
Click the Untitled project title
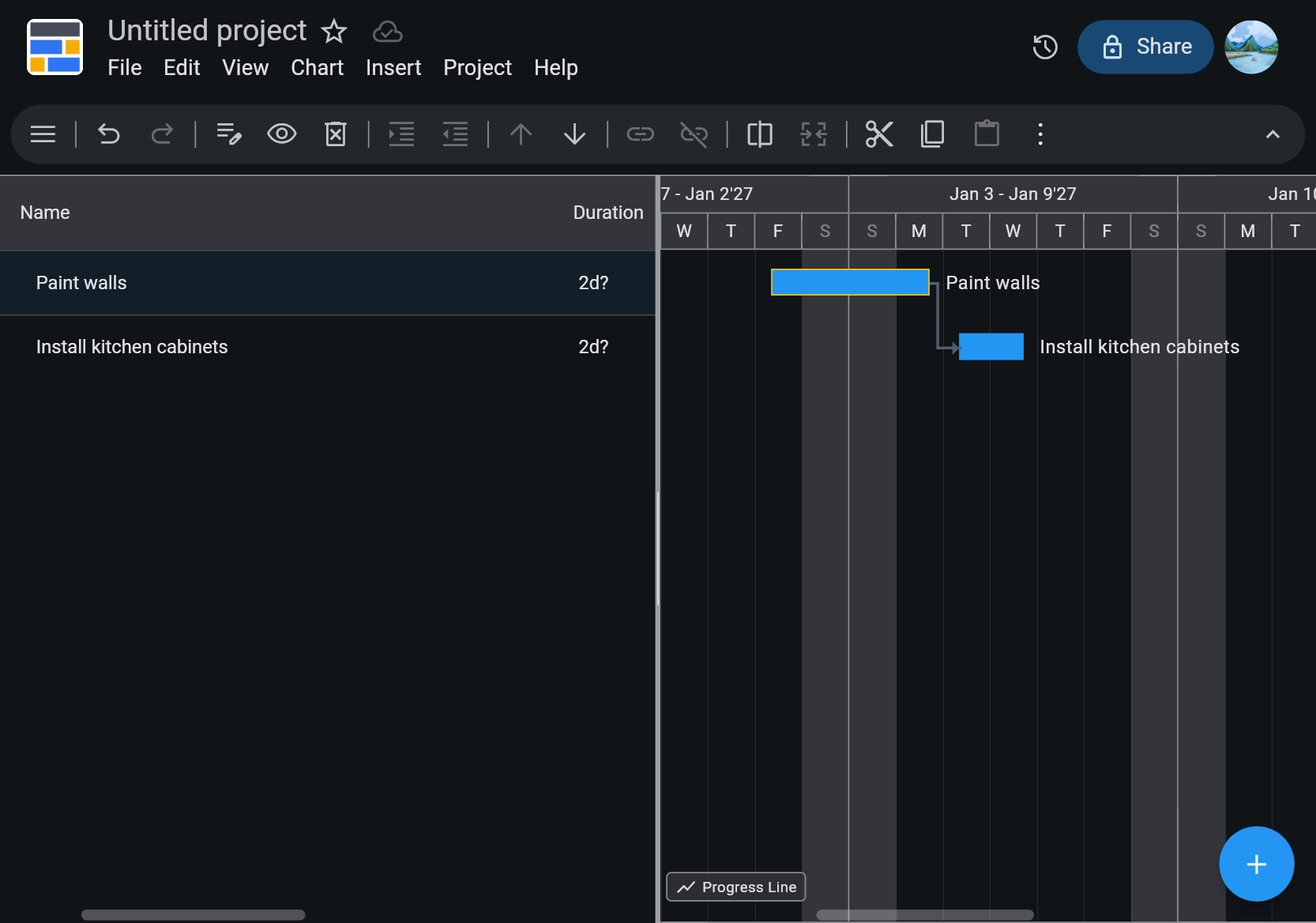pyautogui.click(x=207, y=31)
